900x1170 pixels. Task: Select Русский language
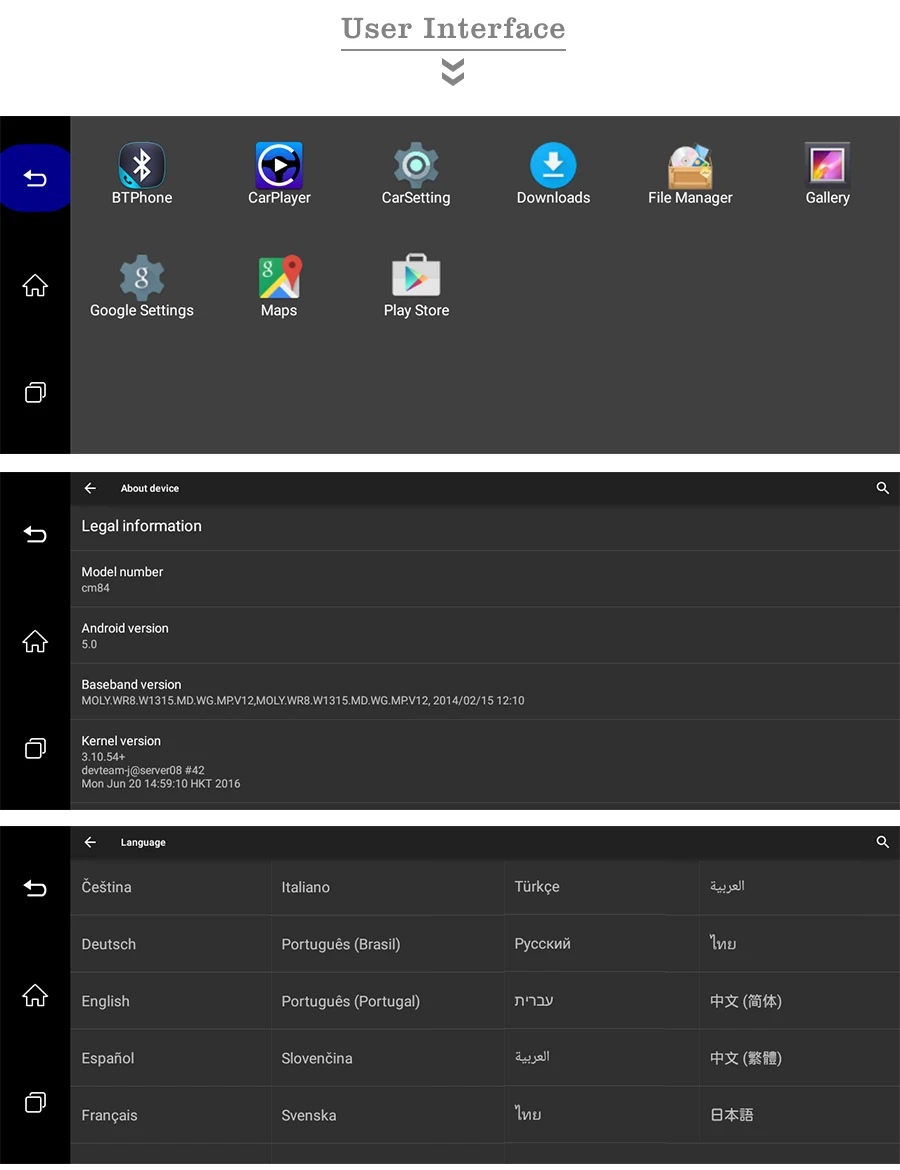pyautogui.click(x=601, y=943)
